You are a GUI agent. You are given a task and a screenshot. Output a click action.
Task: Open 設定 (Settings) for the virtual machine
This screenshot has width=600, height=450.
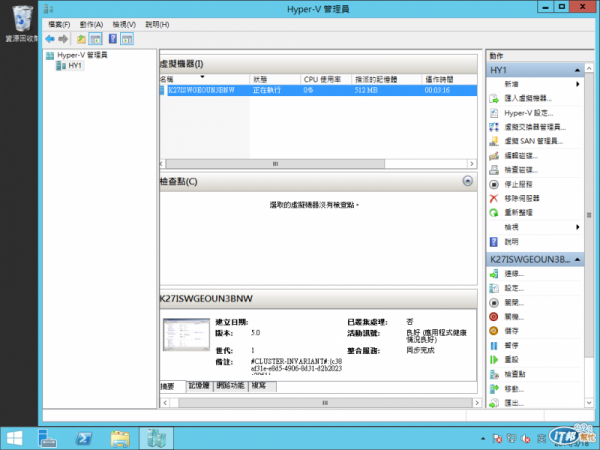point(514,288)
